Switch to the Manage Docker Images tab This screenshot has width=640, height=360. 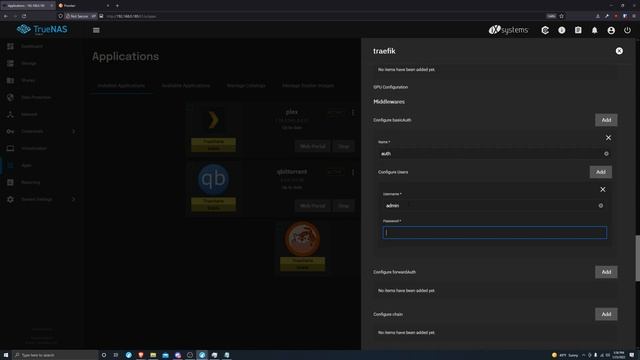(308, 86)
